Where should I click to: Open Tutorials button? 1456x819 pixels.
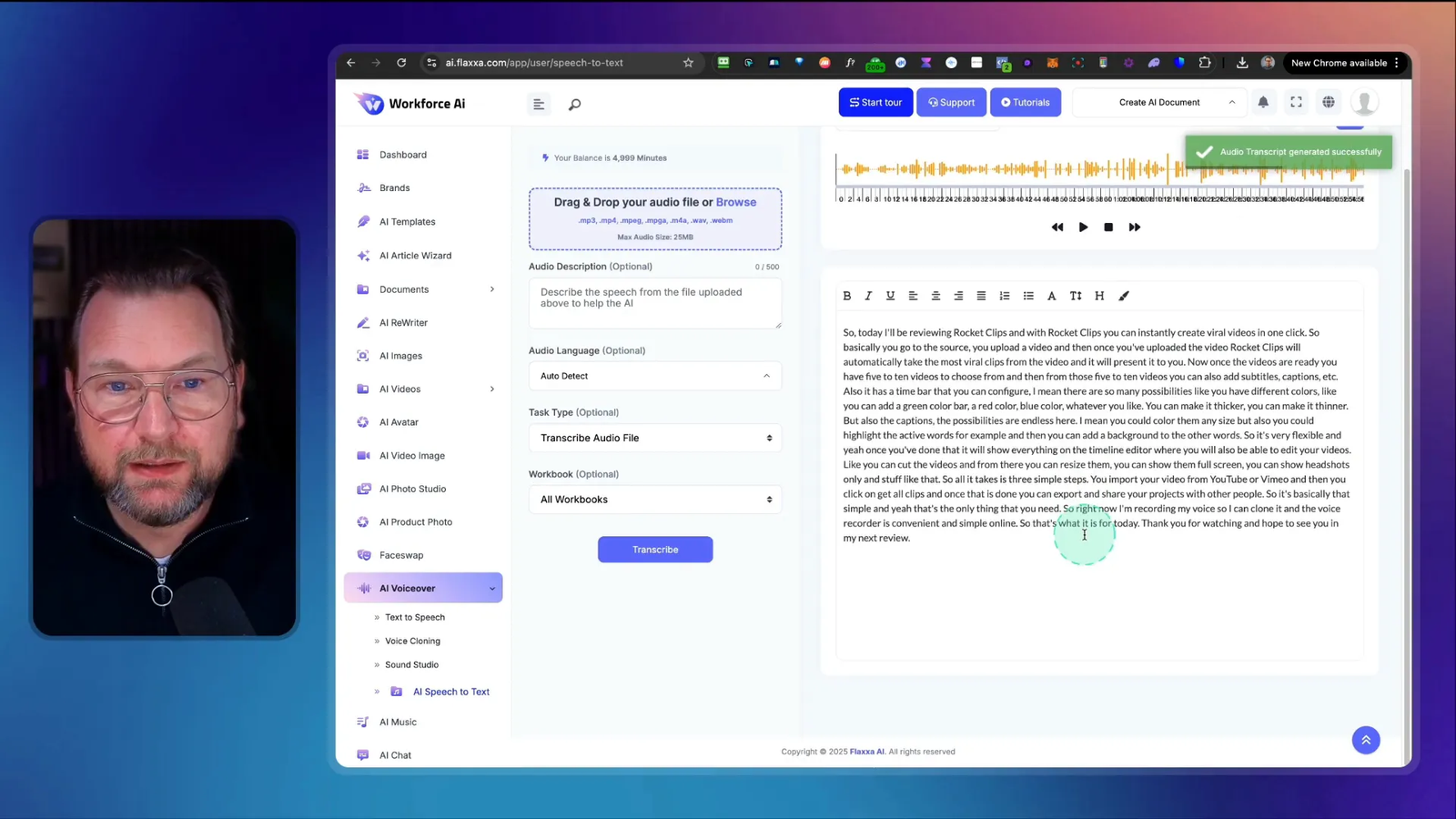point(1026,102)
